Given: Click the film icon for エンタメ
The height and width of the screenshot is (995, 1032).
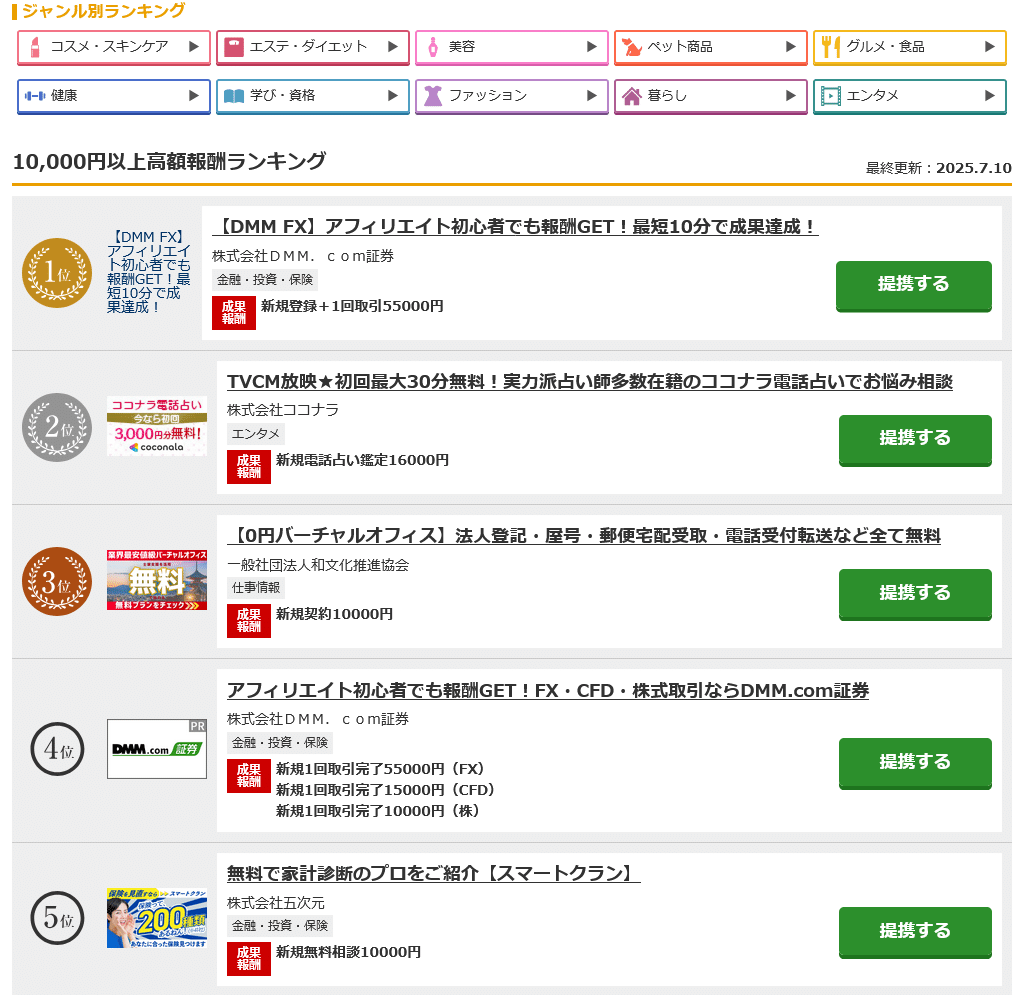Looking at the screenshot, I should click(x=831, y=96).
